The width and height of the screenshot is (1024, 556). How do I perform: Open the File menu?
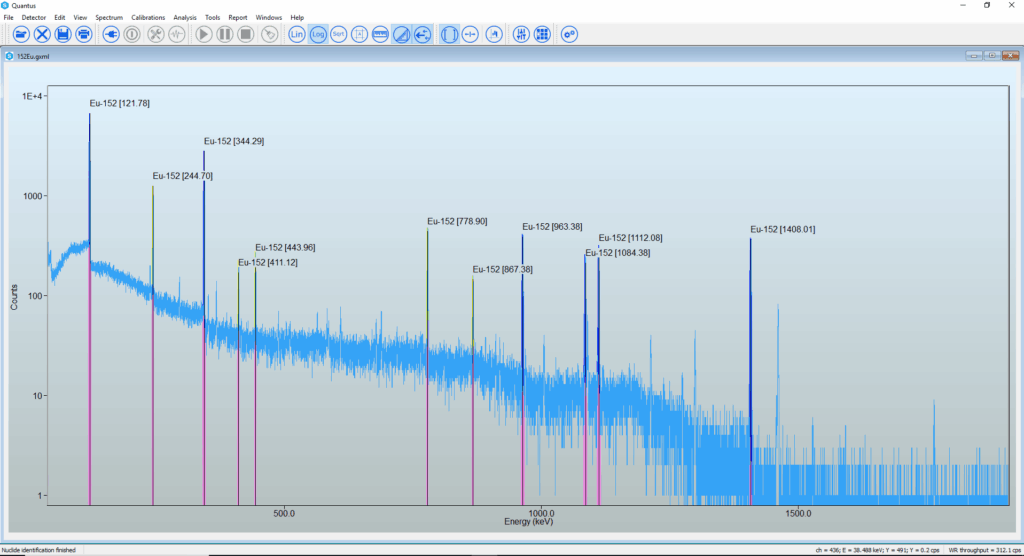(8, 18)
